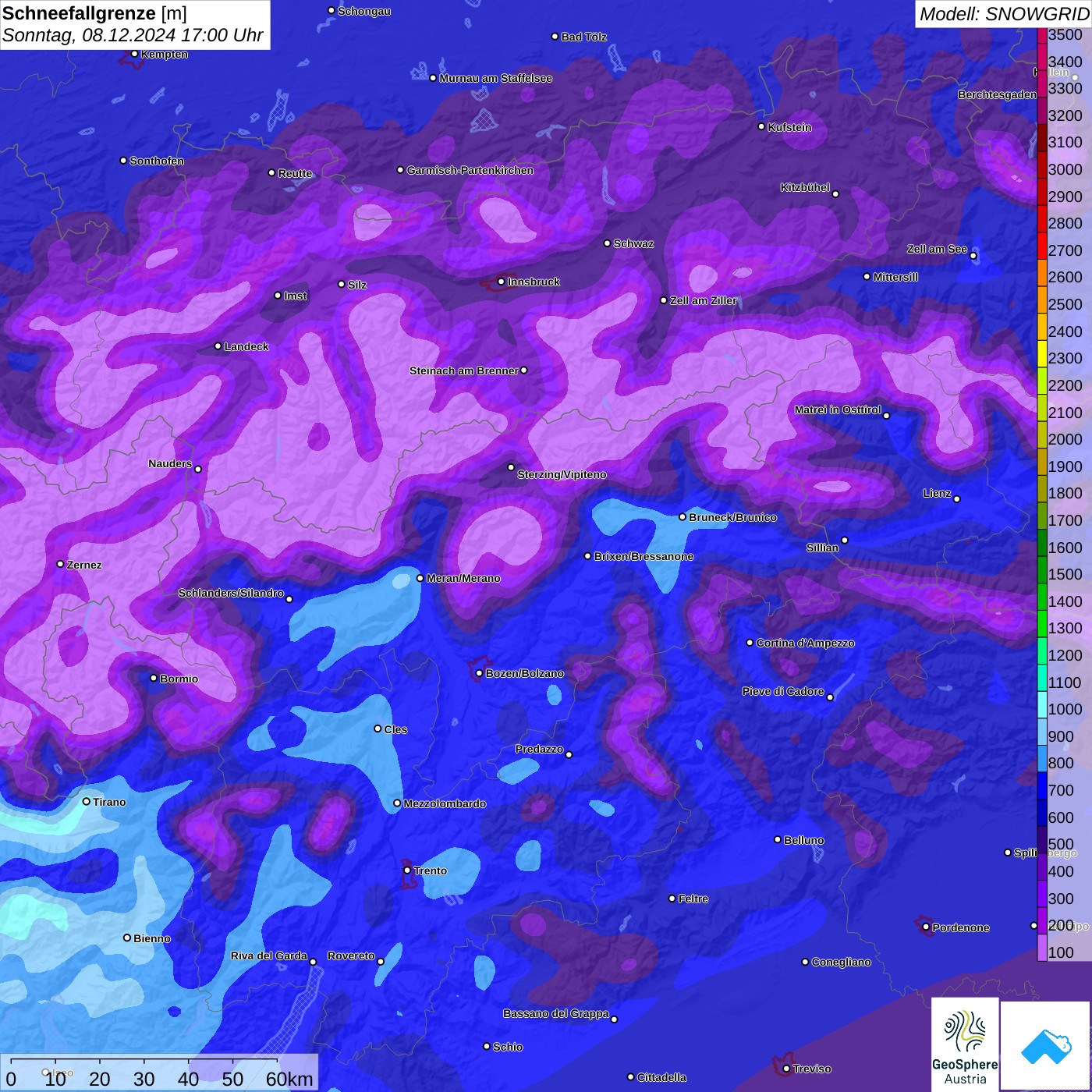Click the Feltre location dot

coord(672,899)
